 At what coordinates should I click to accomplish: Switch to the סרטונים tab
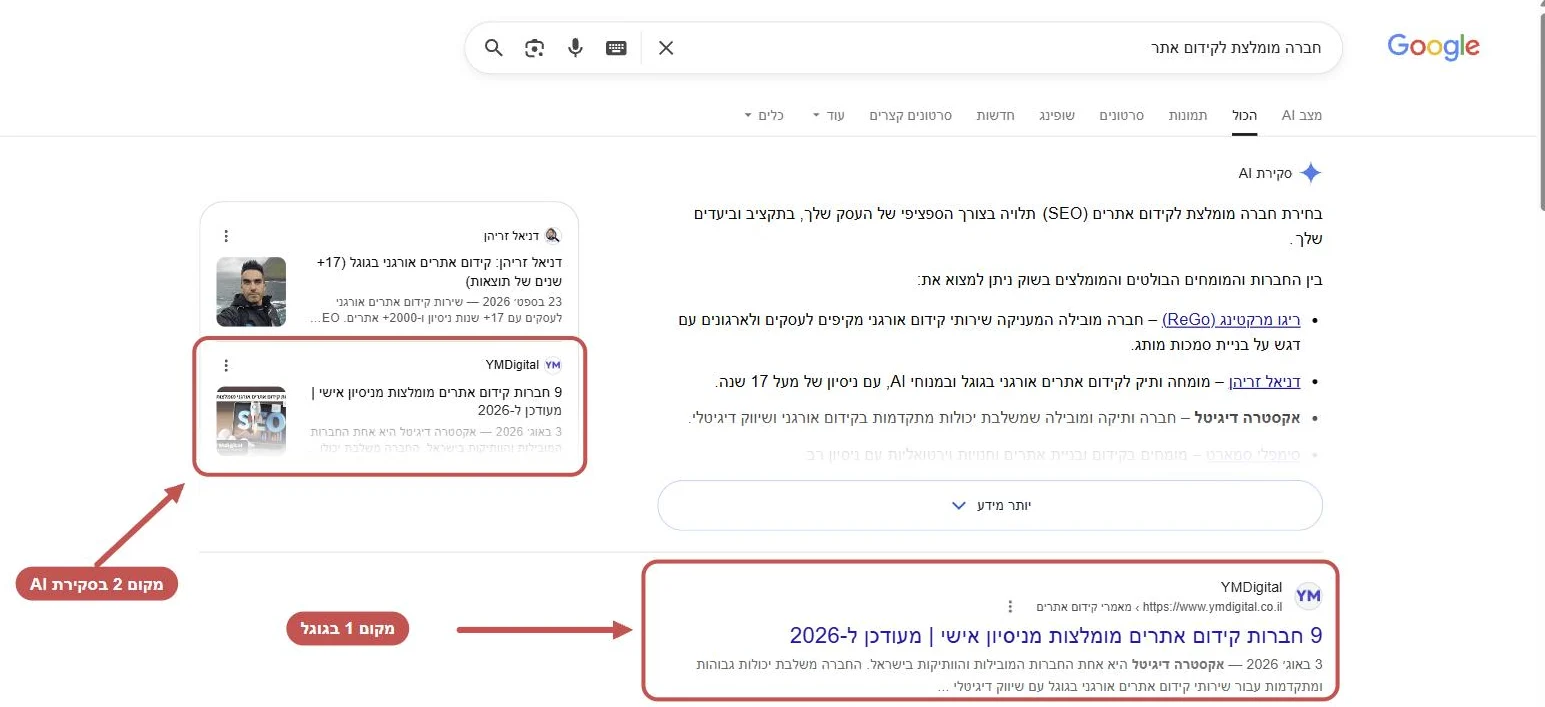[1122, 115]
